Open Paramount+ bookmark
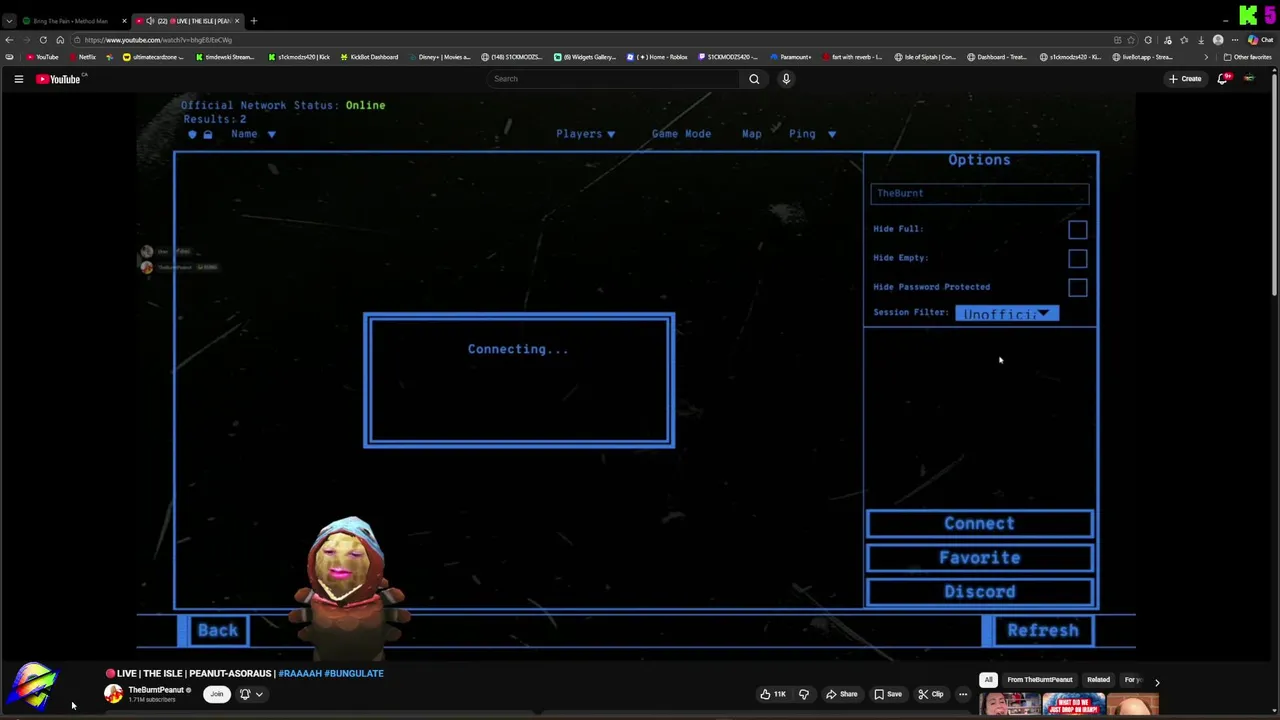The width and height of the screenshot is (1280, 720). pos(792,57)
